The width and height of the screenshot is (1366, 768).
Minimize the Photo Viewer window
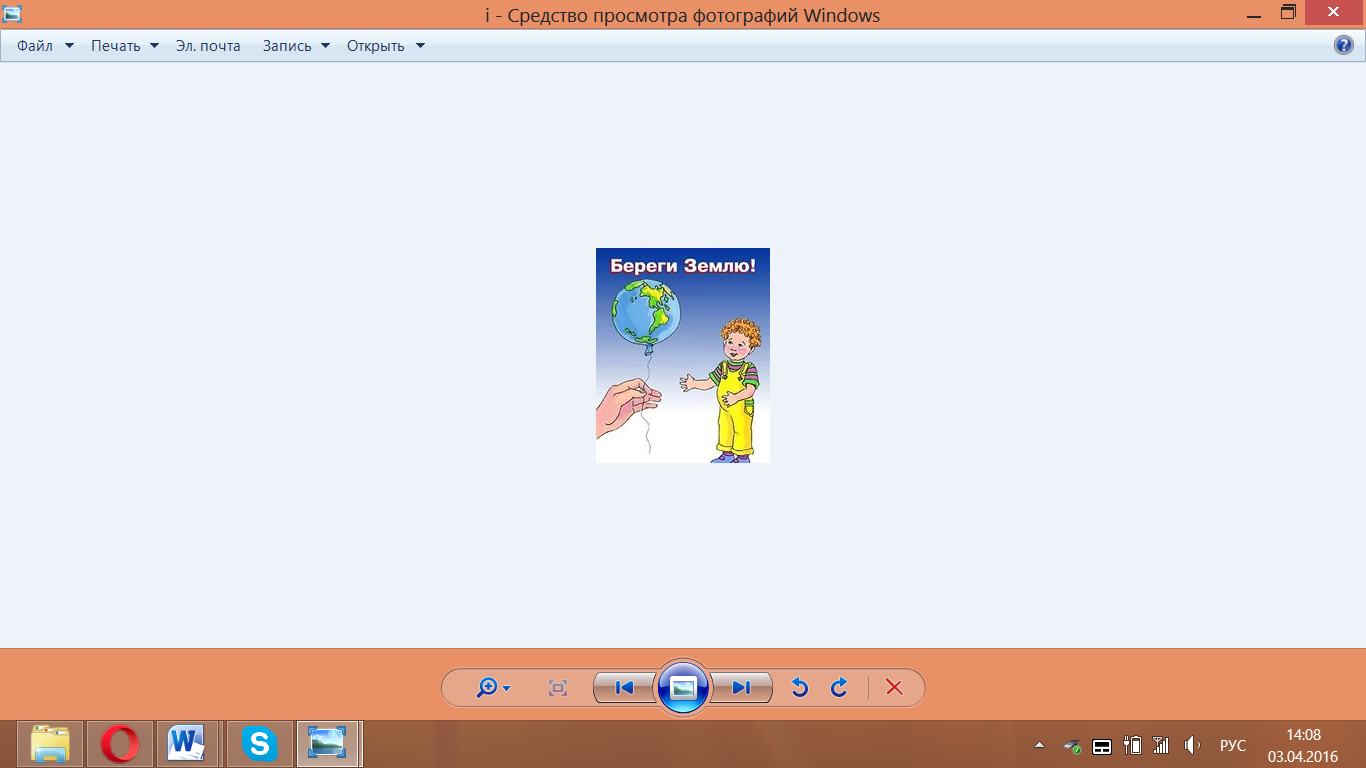[1253, 14]
